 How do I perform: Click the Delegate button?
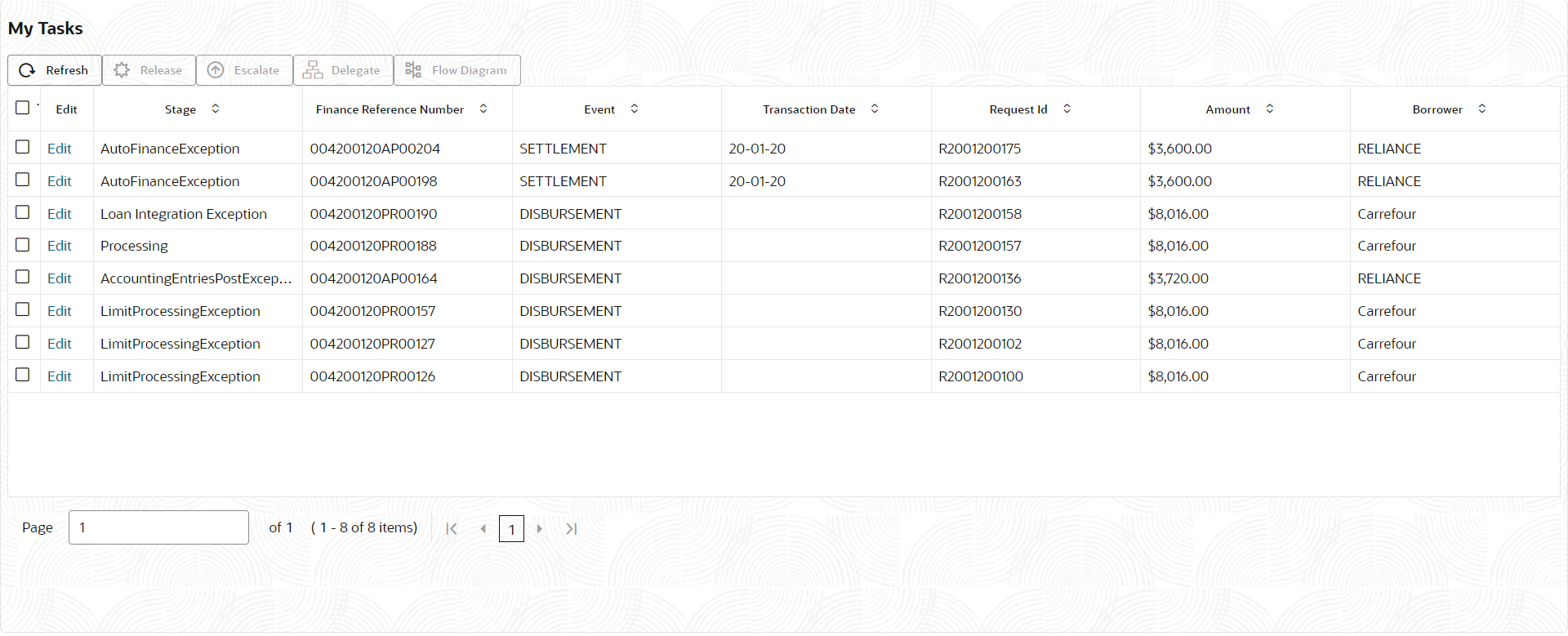343,70
